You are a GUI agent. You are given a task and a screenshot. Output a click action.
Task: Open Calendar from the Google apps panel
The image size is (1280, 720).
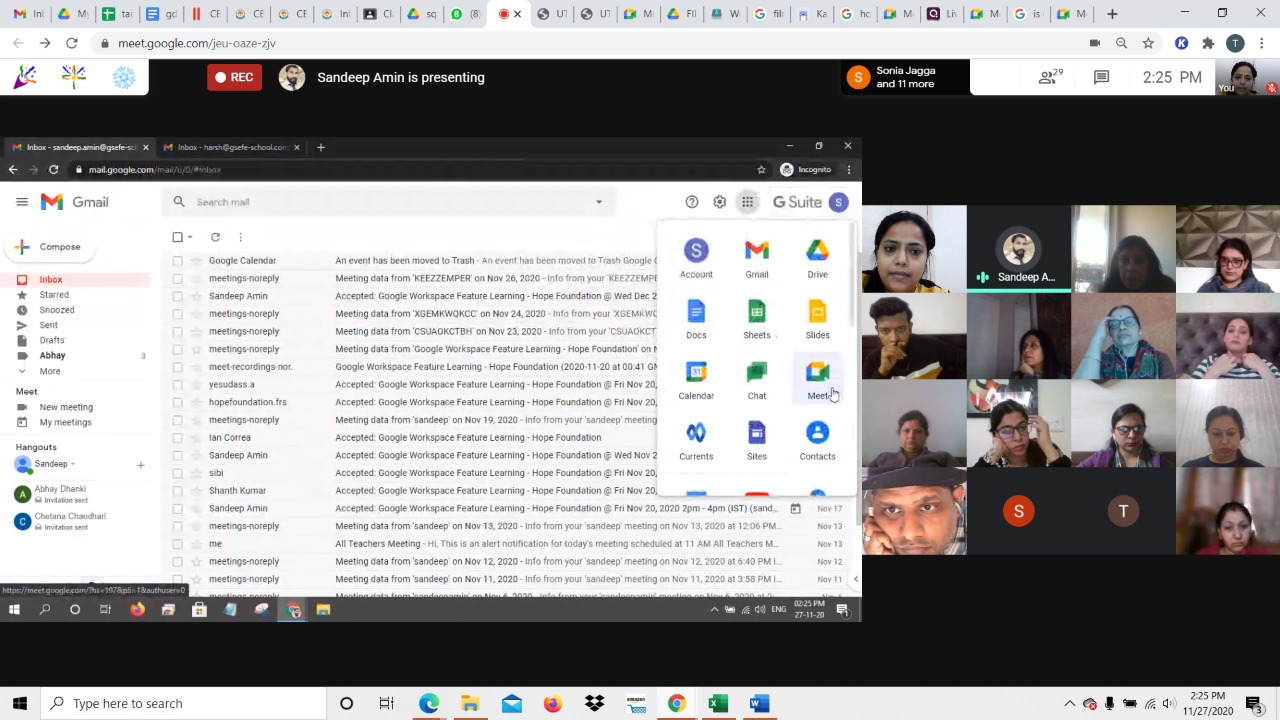click(x=696, y=380)
